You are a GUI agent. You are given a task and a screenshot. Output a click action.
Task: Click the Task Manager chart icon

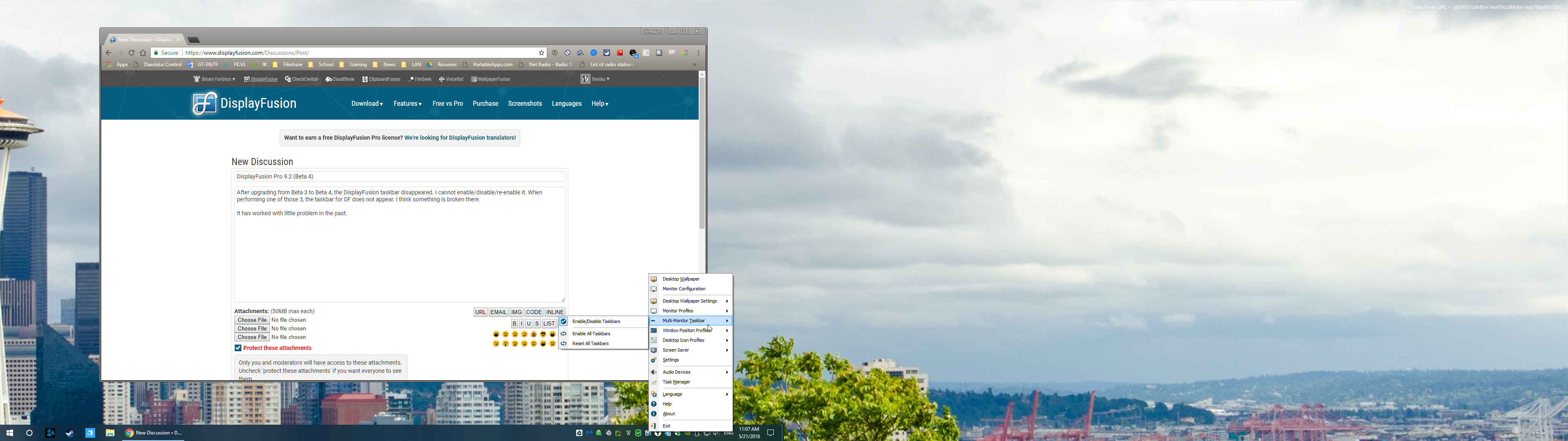654,382
